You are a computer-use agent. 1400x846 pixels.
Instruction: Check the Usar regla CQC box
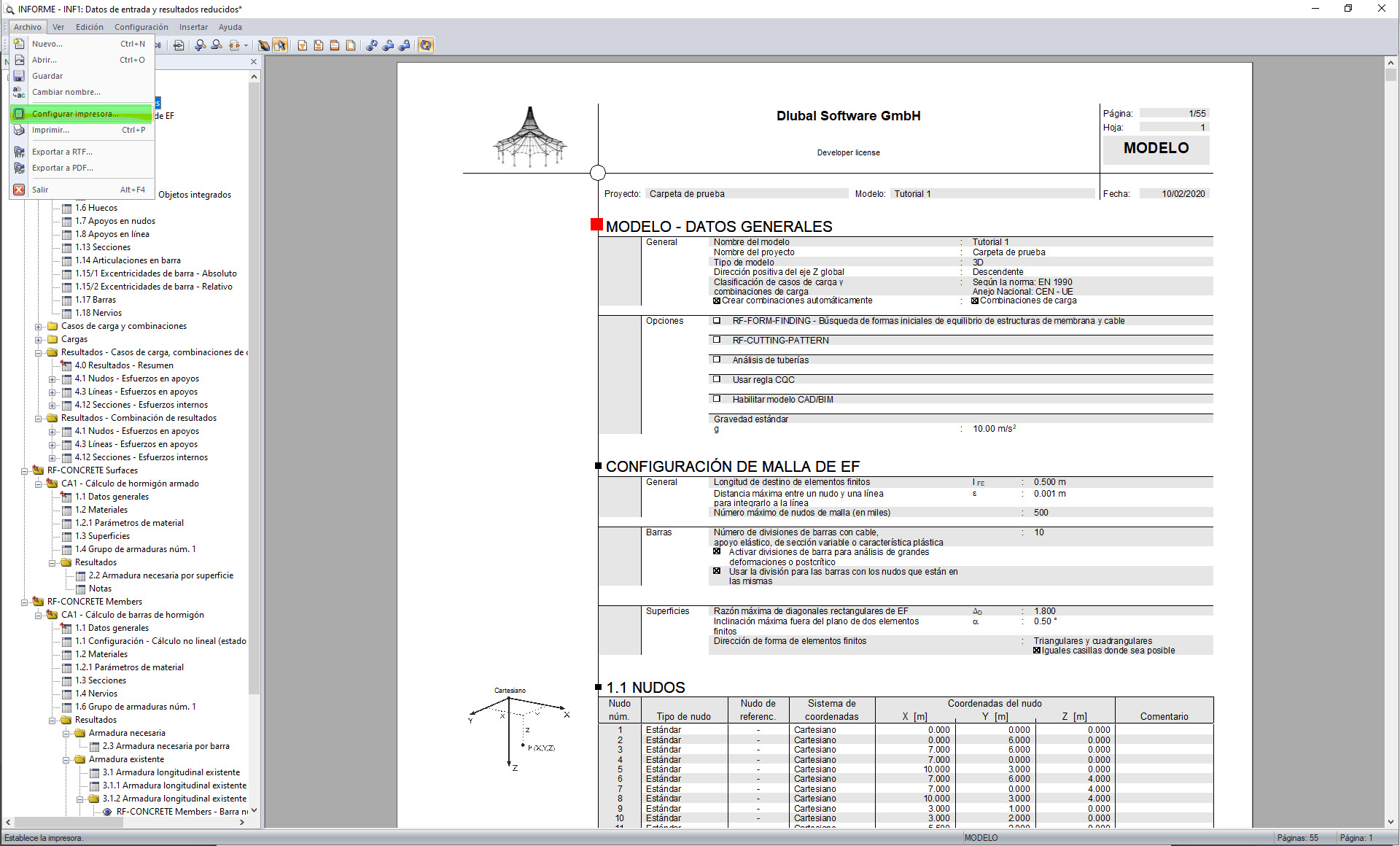pyautogui.click(x=717, y=379)
